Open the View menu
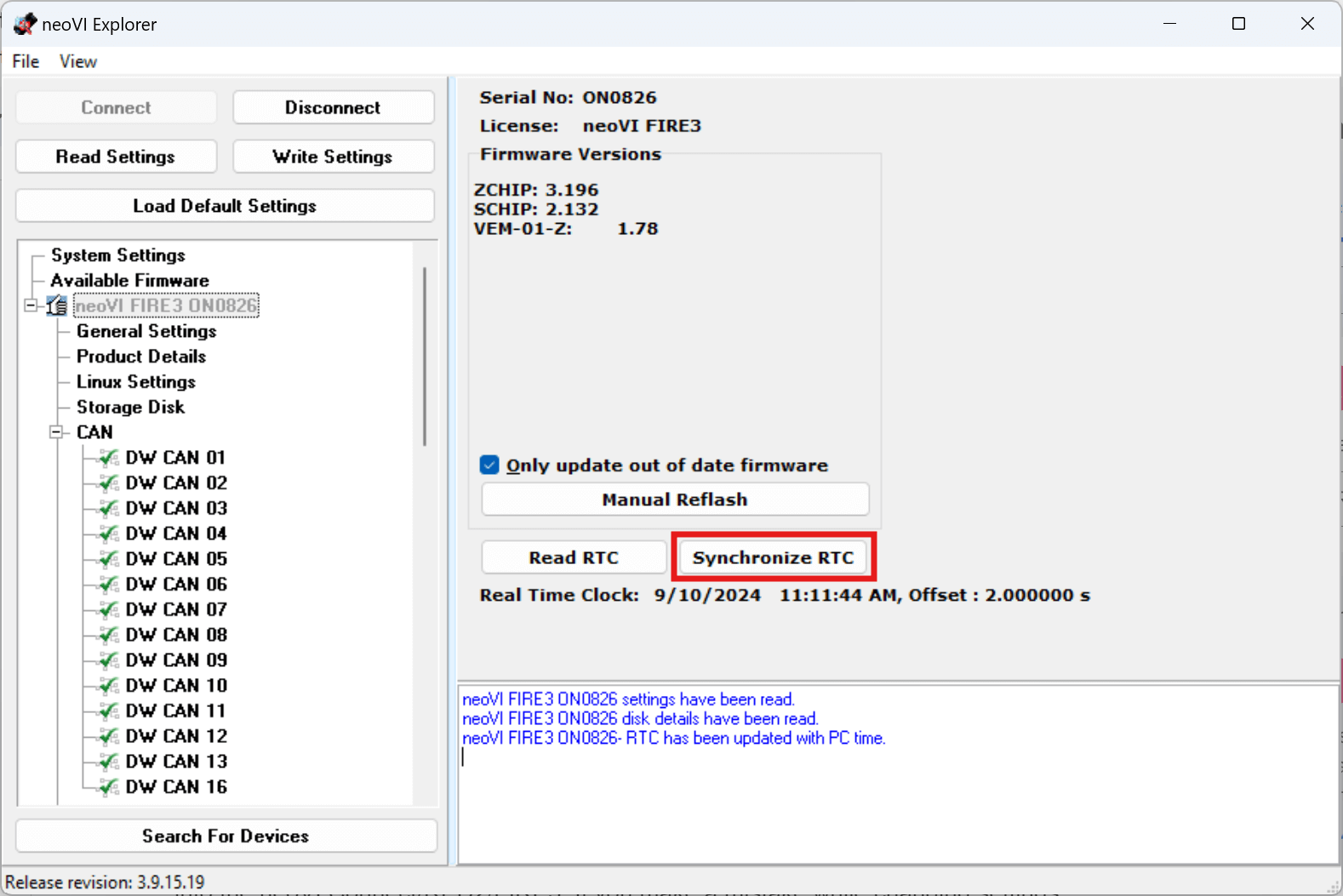 coord(77,61)
